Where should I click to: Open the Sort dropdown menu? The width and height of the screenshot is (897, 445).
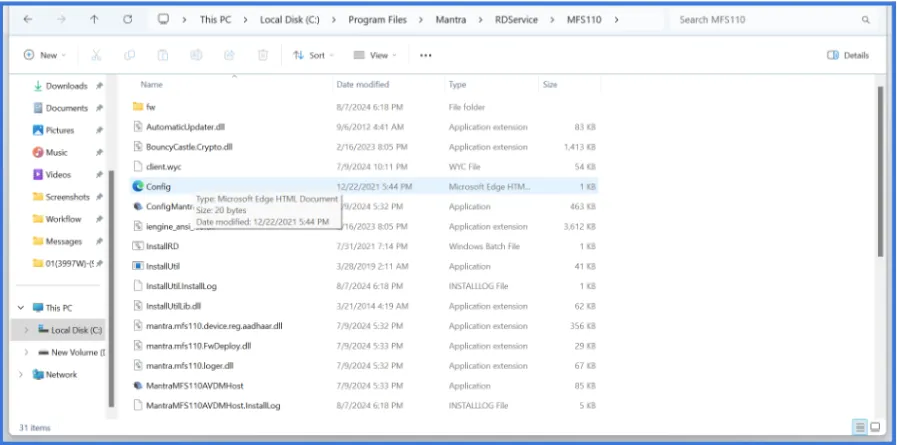[313, 55]
